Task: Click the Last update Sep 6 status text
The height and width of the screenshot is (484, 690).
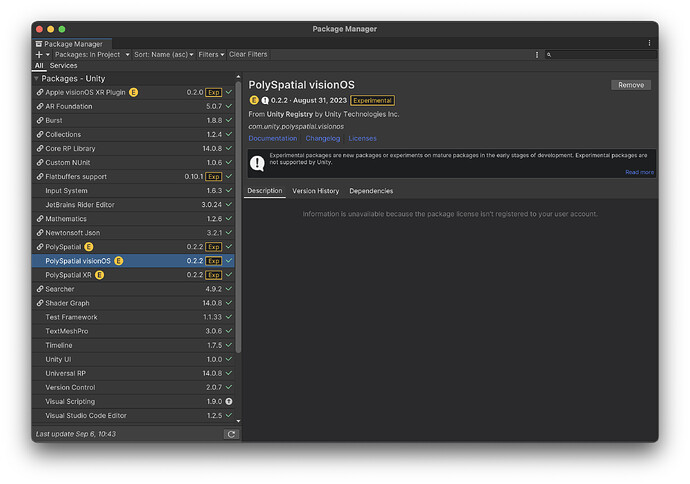Action: click(x=76, y=434)
